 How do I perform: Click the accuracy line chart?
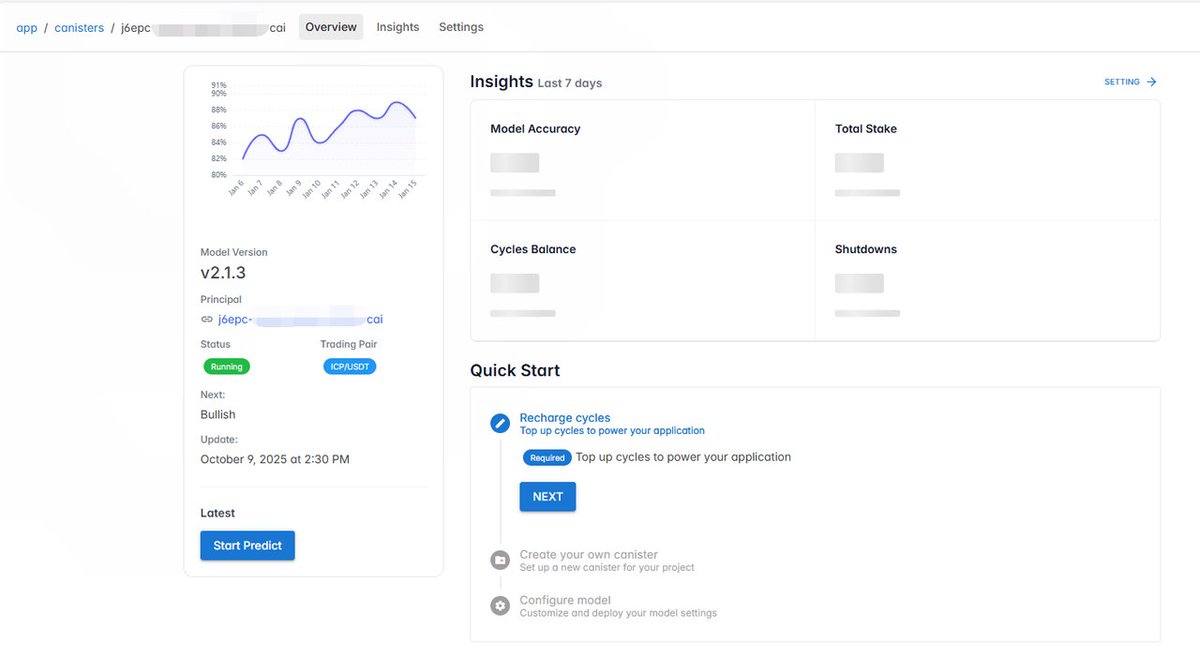[x=316, y=138]
